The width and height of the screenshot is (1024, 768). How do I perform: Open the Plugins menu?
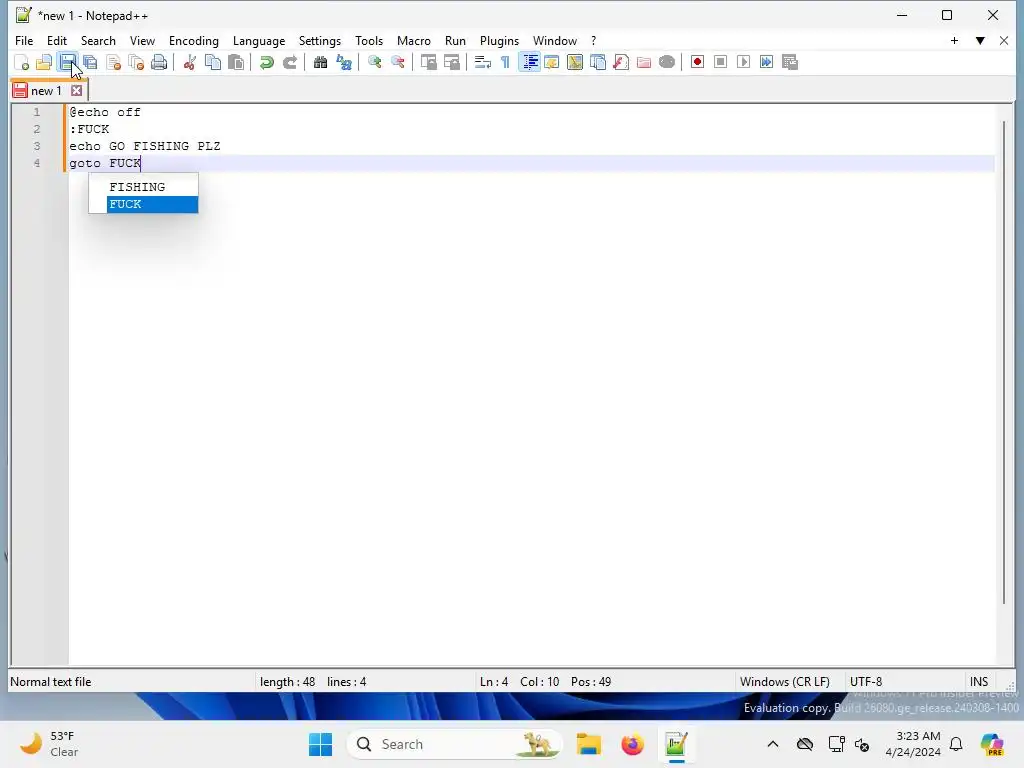click(x=499, y=40)
